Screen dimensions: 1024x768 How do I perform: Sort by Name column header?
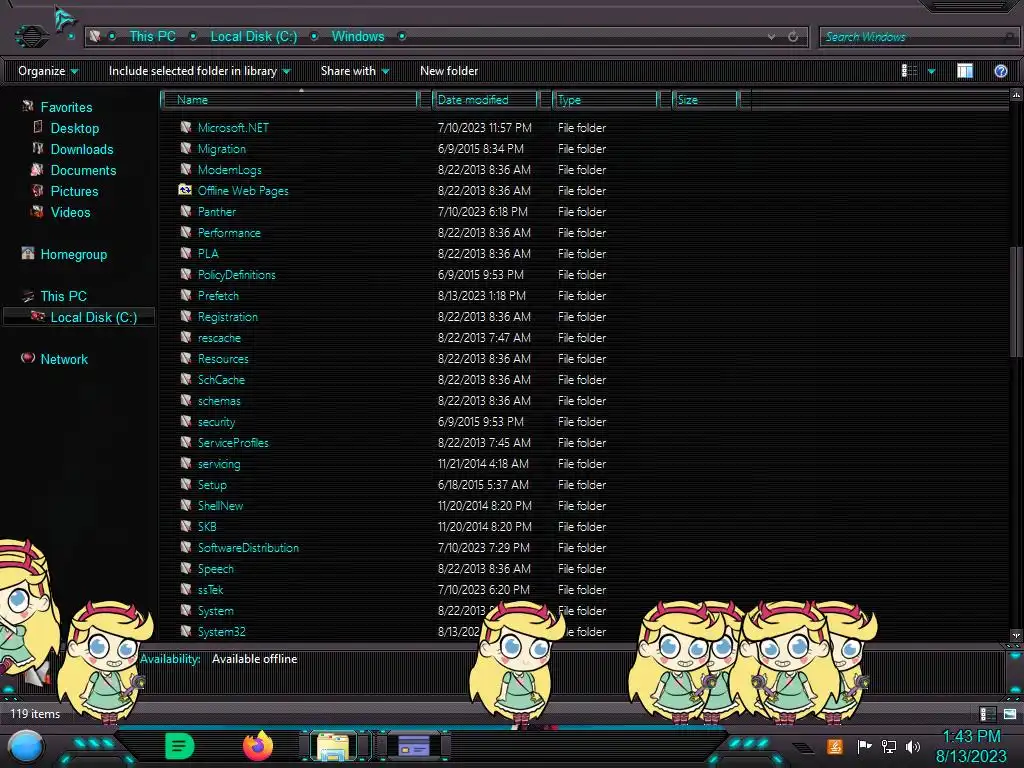point(289,99)
